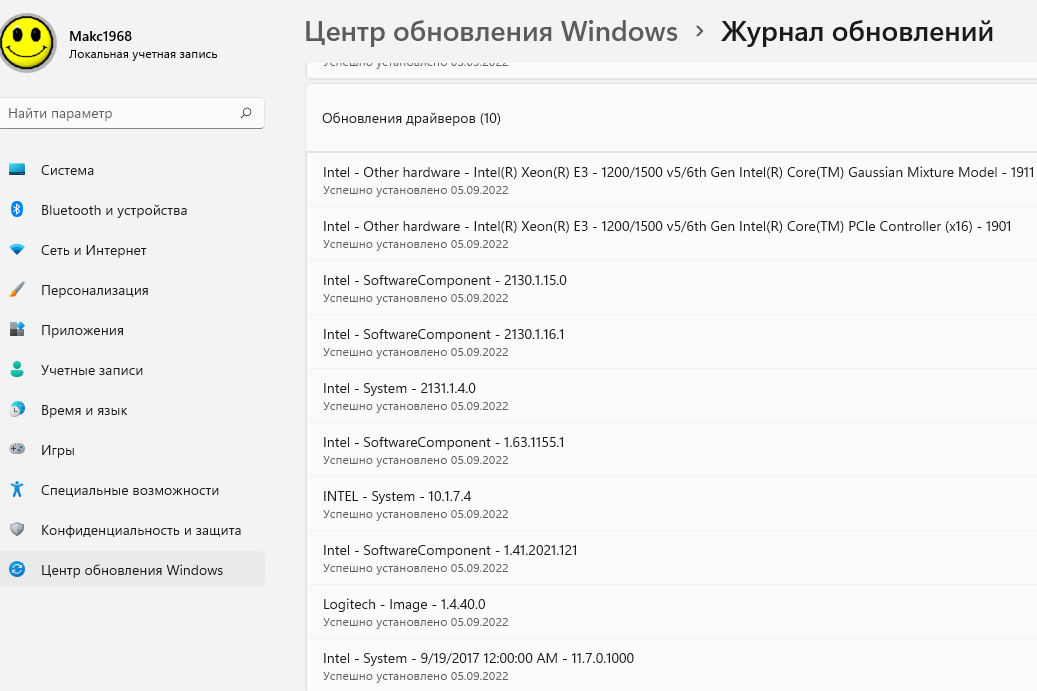Click the Специальные возможности accessibility icon
This screenshot has height=691, width=1037.
coord(17,489)
